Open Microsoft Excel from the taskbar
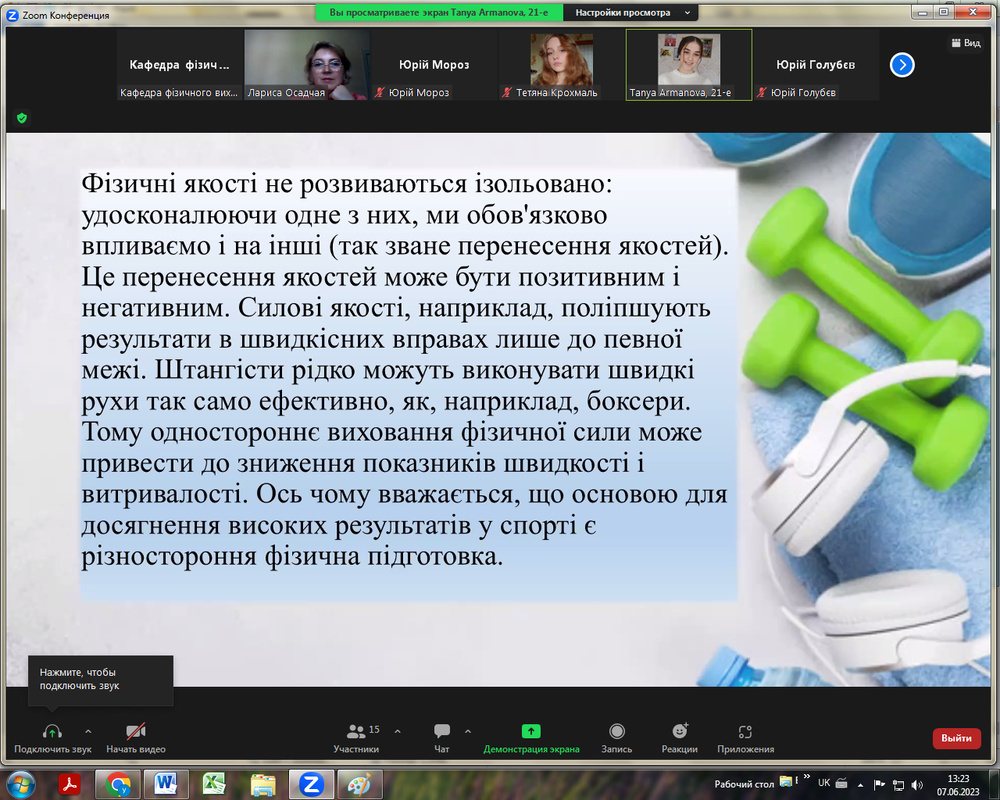 coord(214,784)
